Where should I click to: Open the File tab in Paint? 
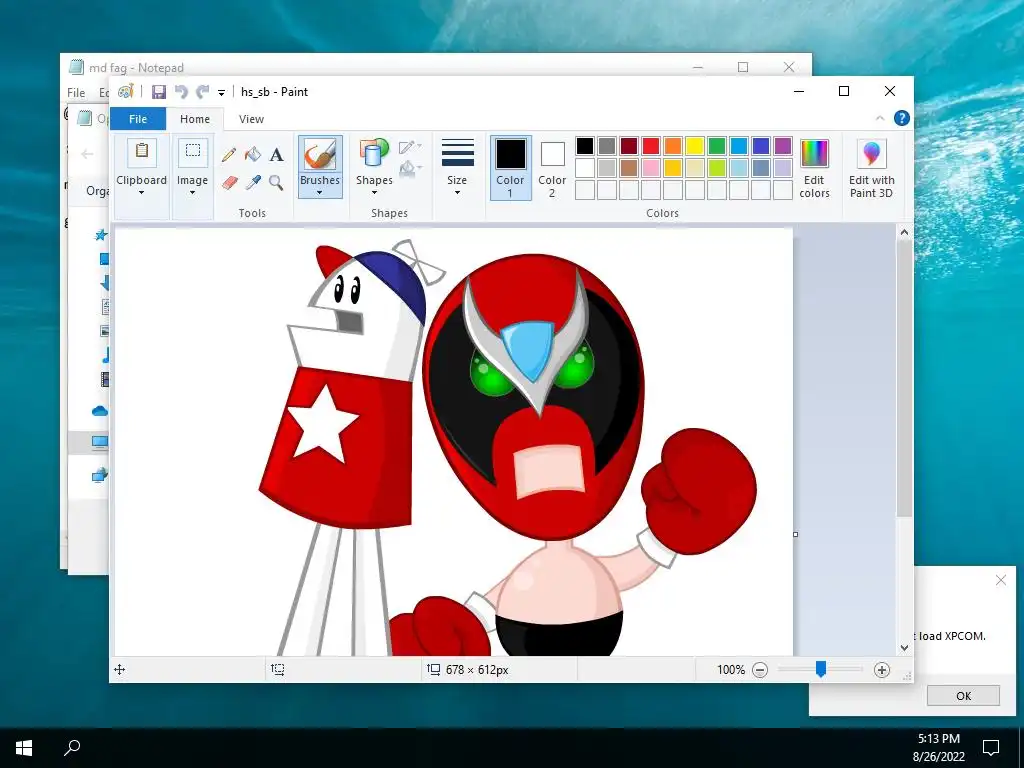138,119
